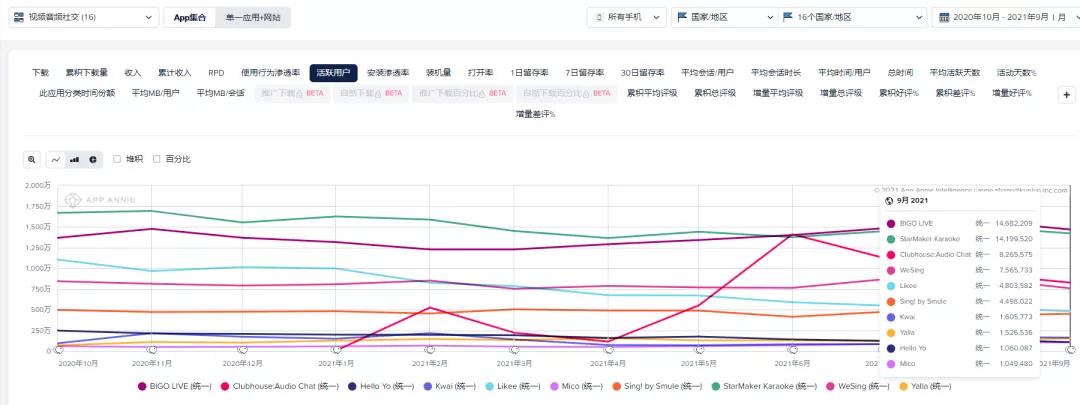Select the 增量差评% metric
Image resolution: width=1080 pixels, height=405 pixels.
tap(535, 114)
